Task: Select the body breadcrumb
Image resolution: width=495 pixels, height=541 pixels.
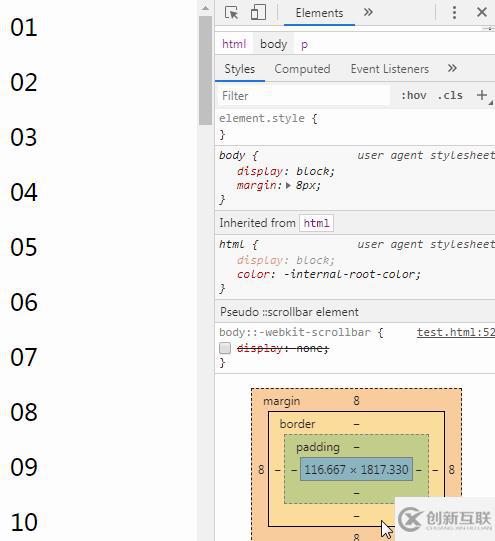Action: point(273,44)
